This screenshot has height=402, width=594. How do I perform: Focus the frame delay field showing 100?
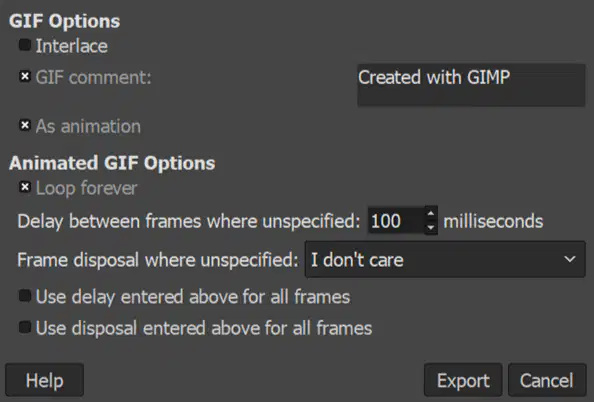[x=396, y=221]
